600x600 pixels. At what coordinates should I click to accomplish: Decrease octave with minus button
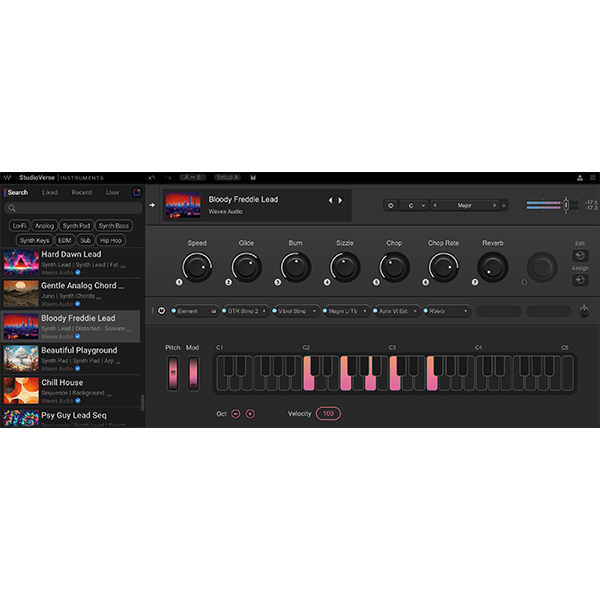coord(236,414)
